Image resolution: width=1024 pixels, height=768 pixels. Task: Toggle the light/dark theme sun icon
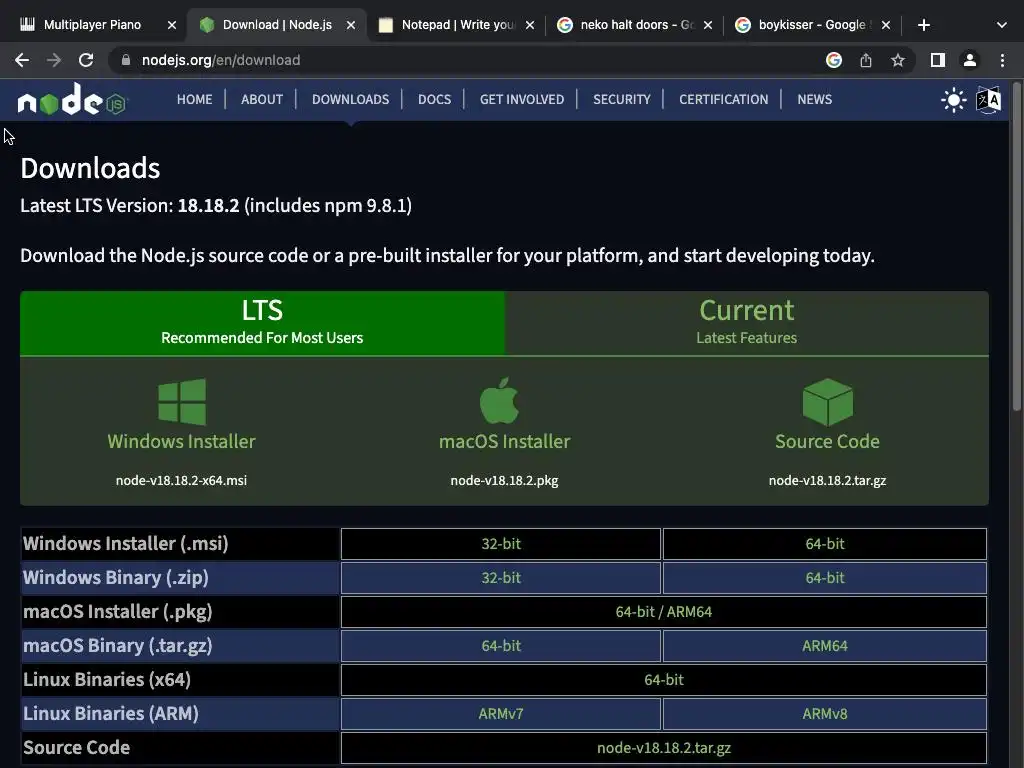pyautogui.click(x=953, y=100)
